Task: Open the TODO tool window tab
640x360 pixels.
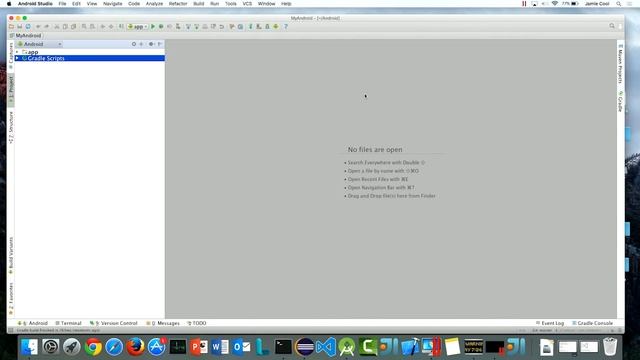Action: pyautogui.click(x=197, y=323)
